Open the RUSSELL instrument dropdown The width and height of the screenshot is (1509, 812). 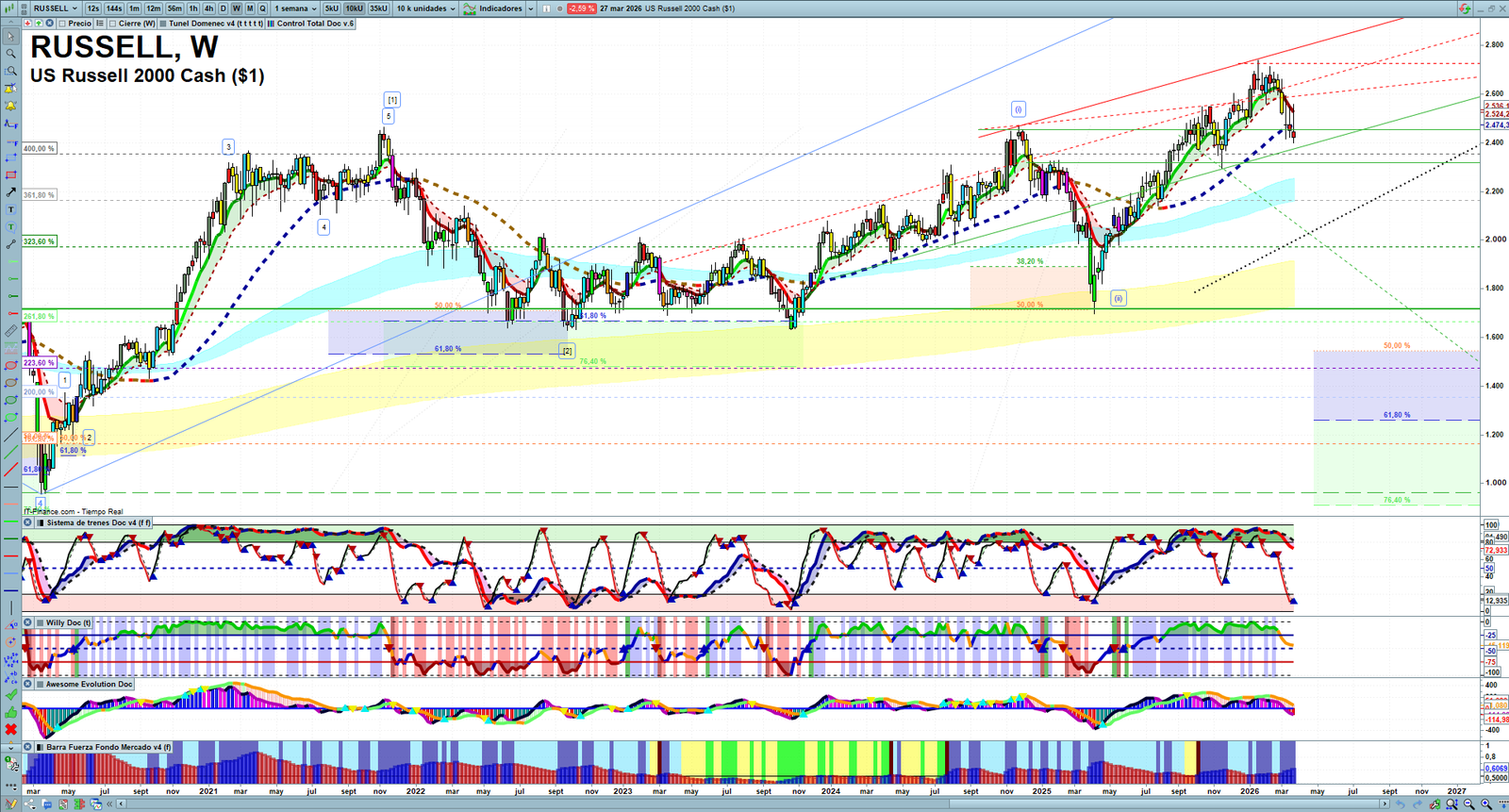pyautogui.click(x=55, y=8)
